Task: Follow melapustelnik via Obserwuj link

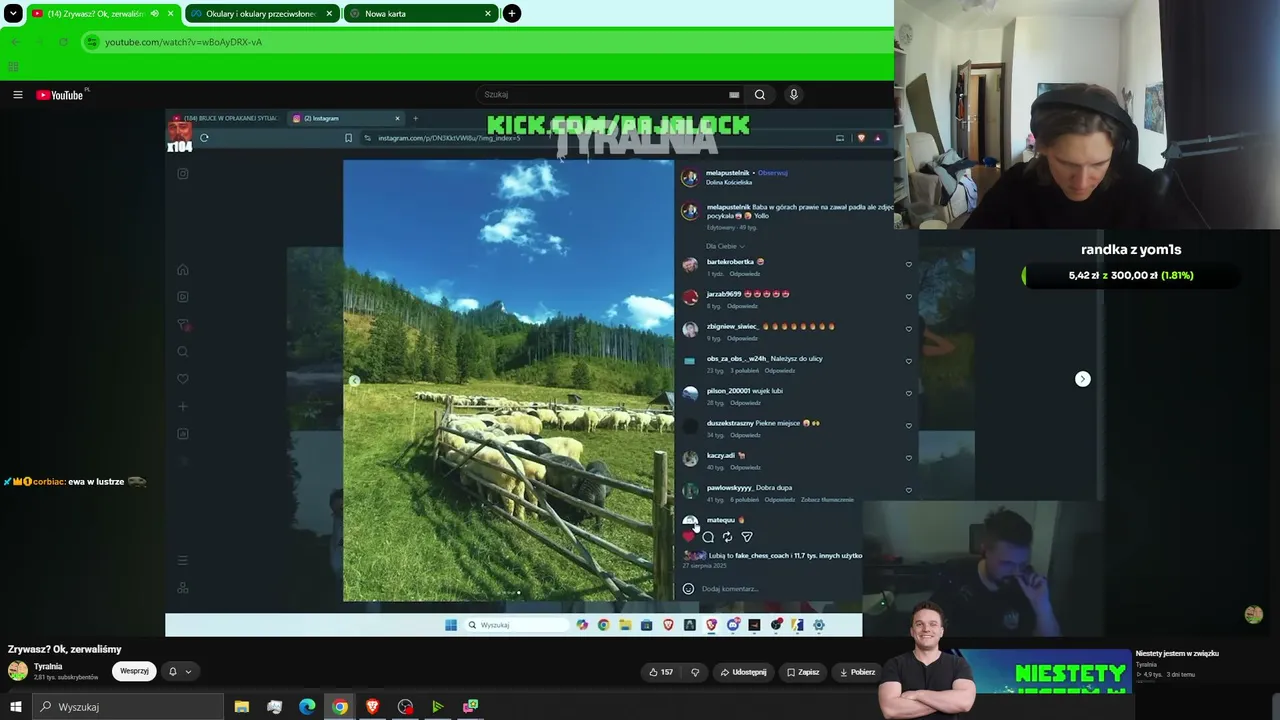Action: (773, 173)
